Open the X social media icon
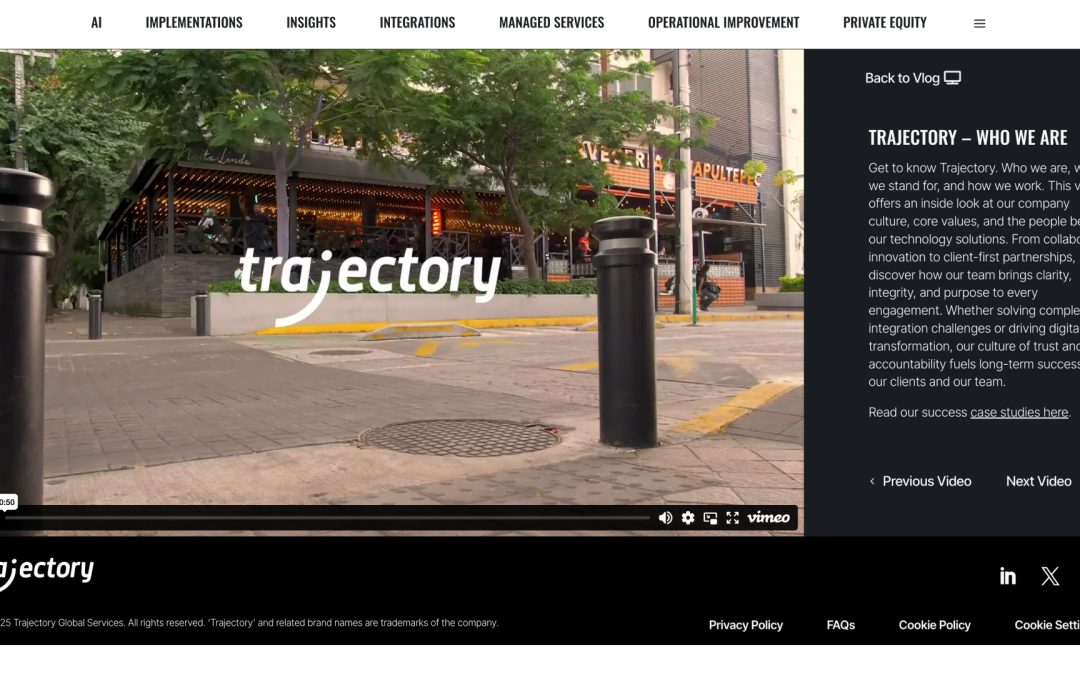Screen dimensions: 1080x675 (x=1050, y=576)
